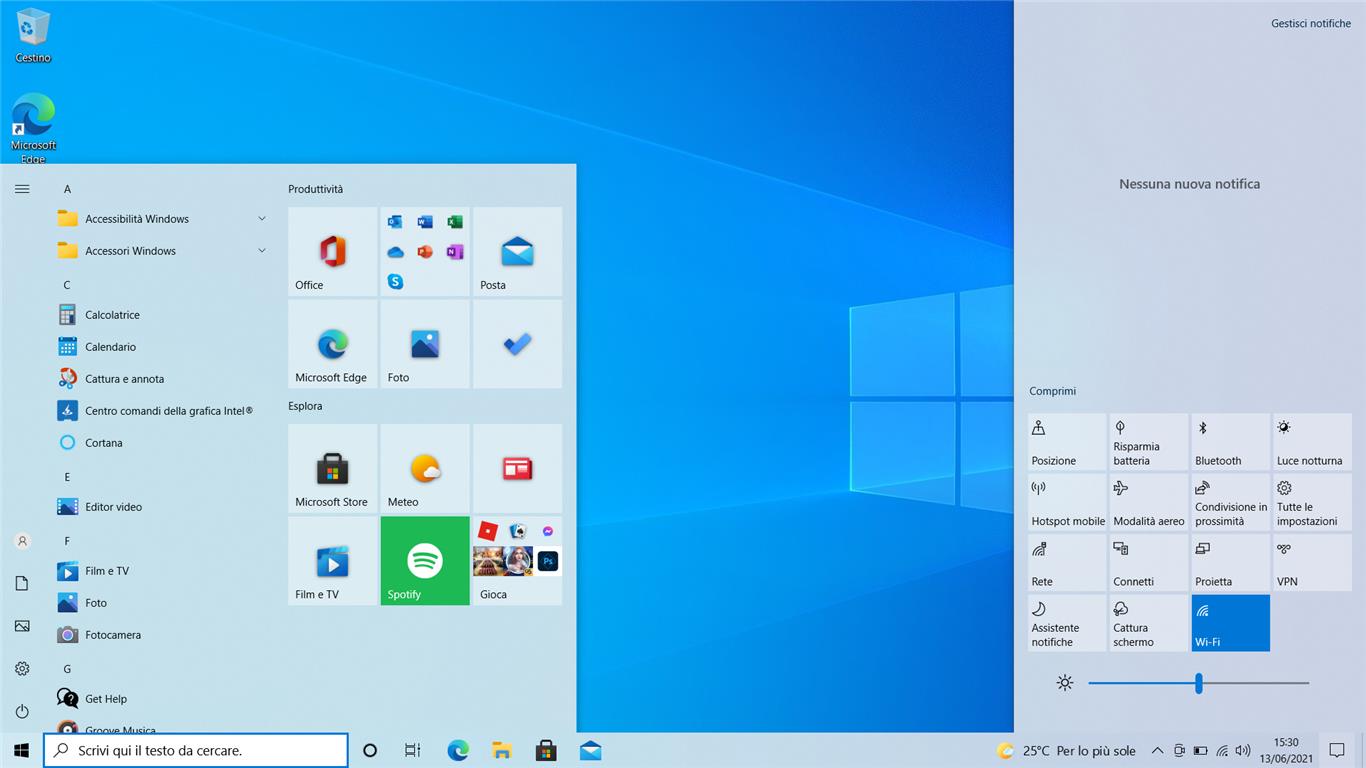Screen dimensions: 1366x768
Task: Show hidden system tray icons
Action: click(1157, 750)
